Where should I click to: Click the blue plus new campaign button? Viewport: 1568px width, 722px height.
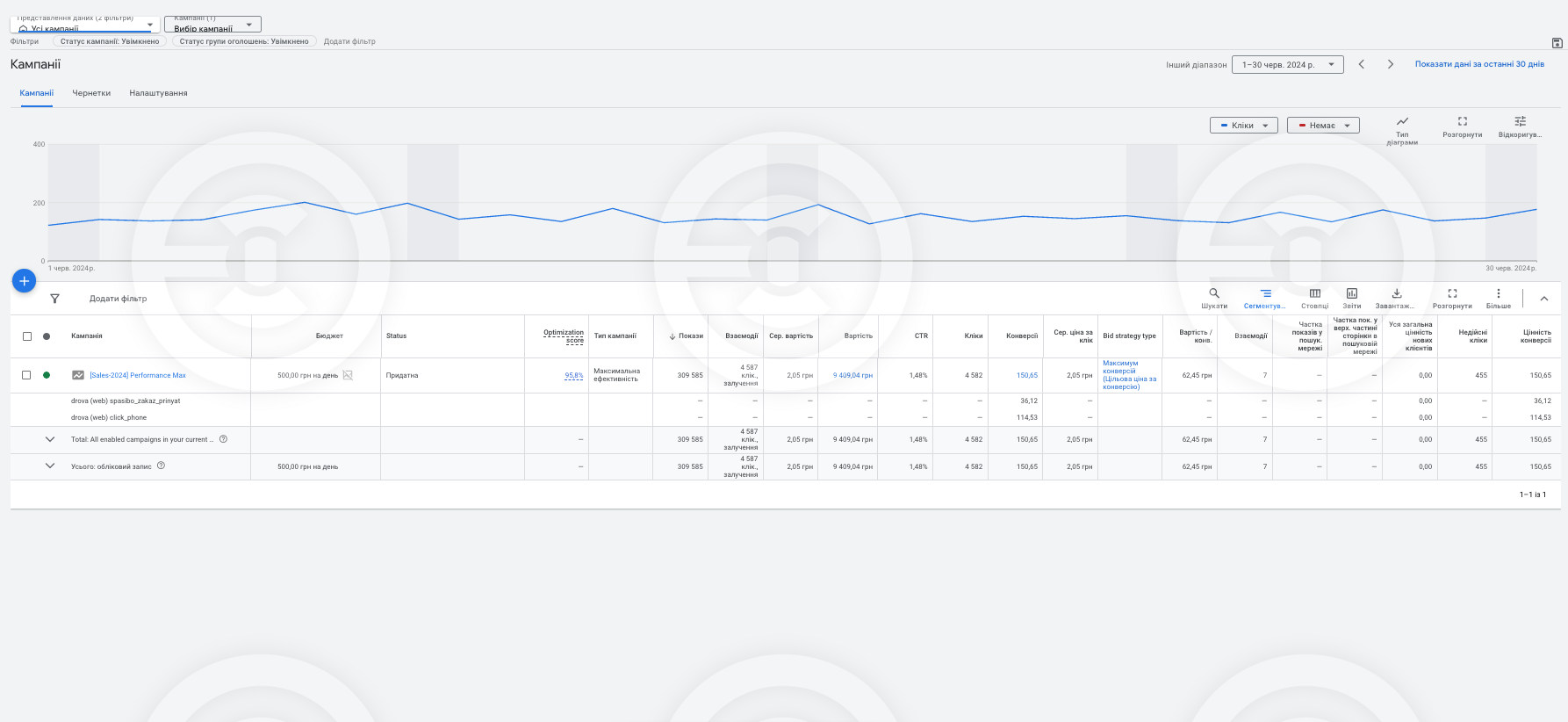point(24,281)
